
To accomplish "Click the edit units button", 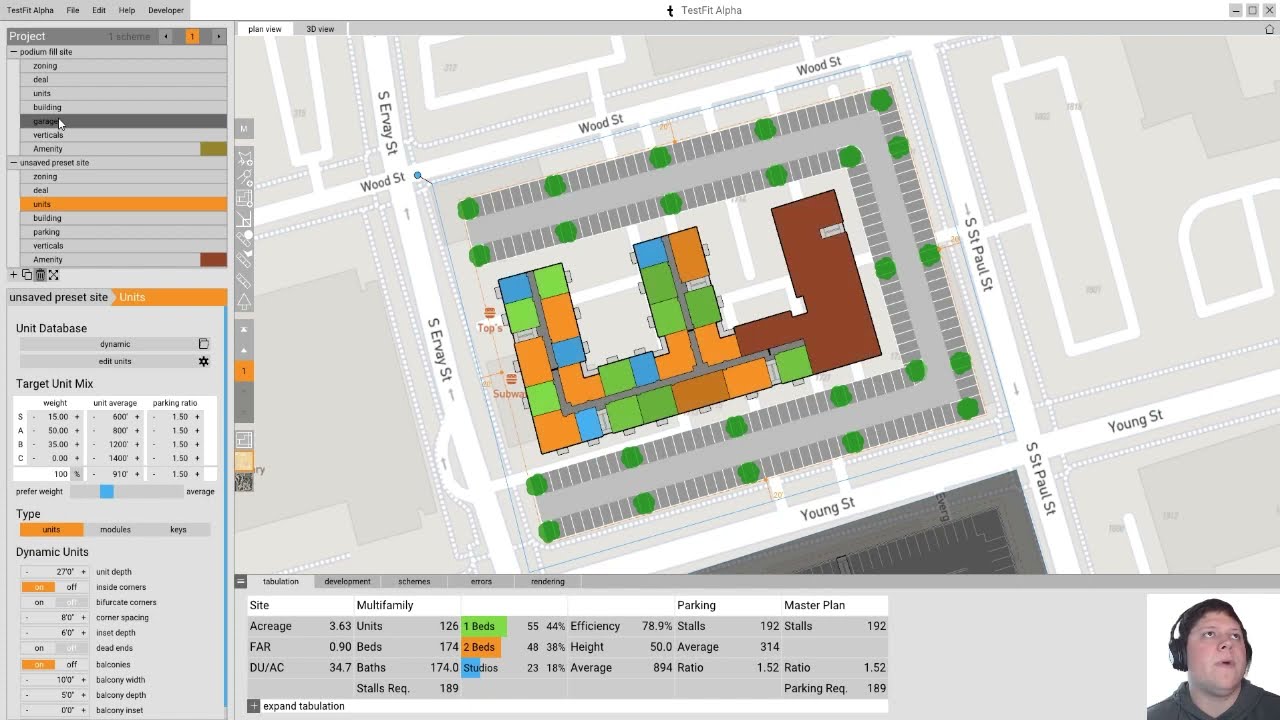I will click(115, 361).
